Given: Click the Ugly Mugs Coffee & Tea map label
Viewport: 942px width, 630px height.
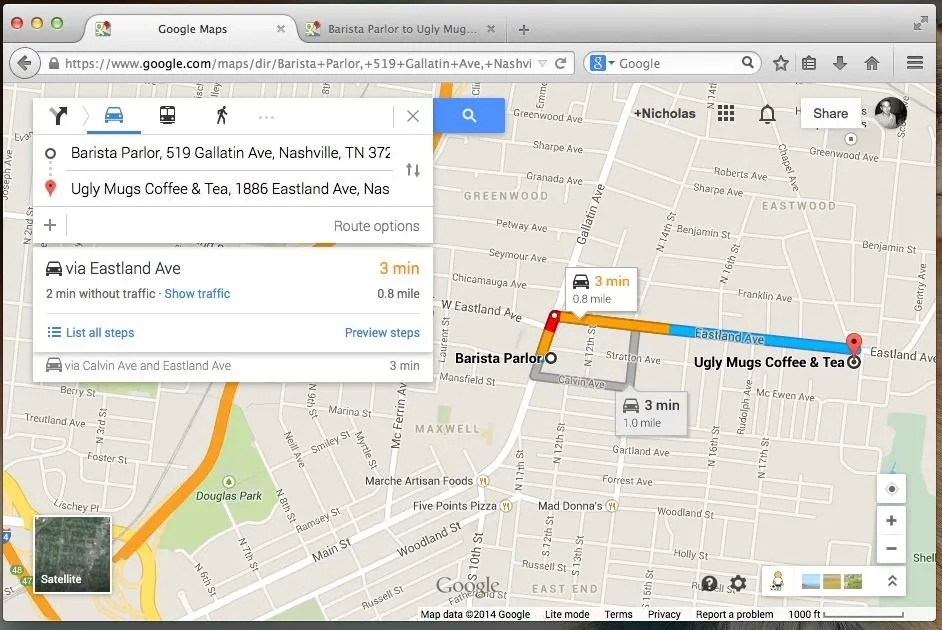Looking at the screenshot, I should pyautogui.click(x=769, y=362).
